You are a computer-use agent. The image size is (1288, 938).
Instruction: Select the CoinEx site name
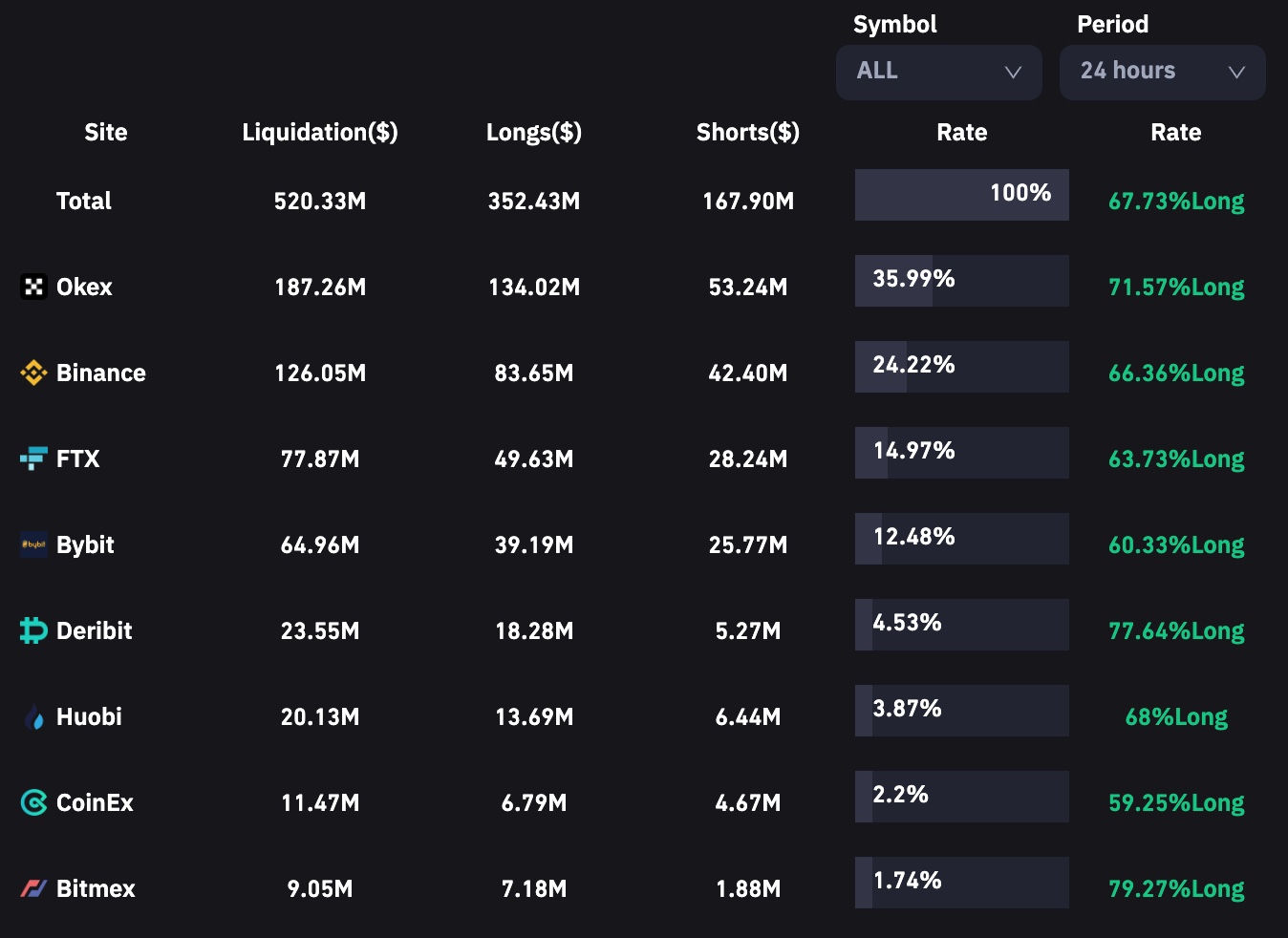(x=95, y=802)
